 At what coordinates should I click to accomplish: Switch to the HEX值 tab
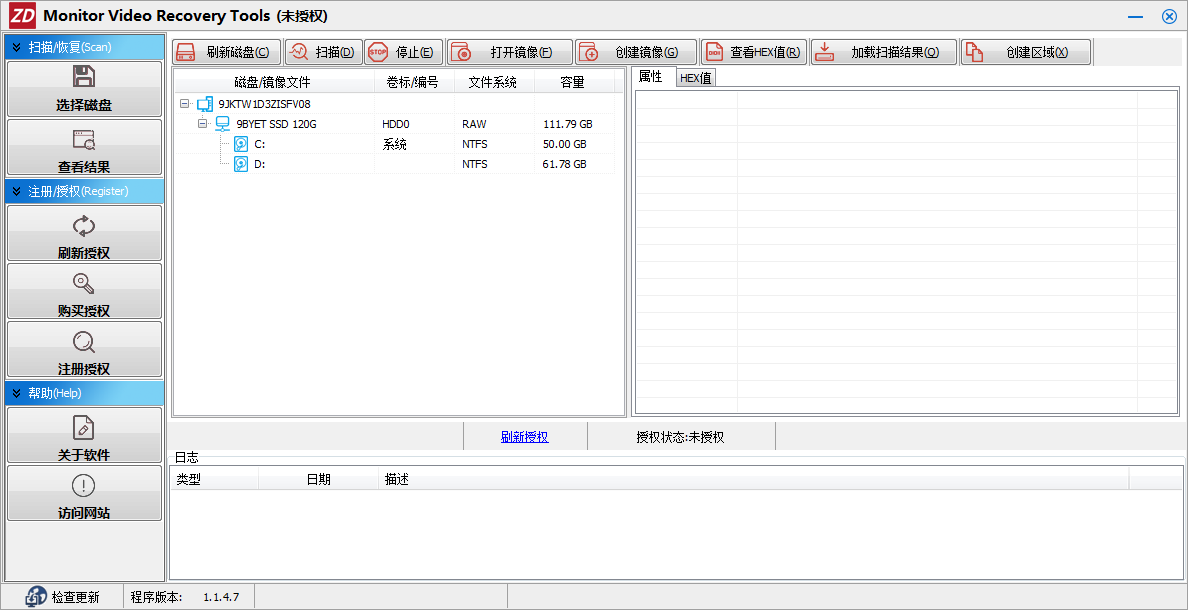click(695, 78)
